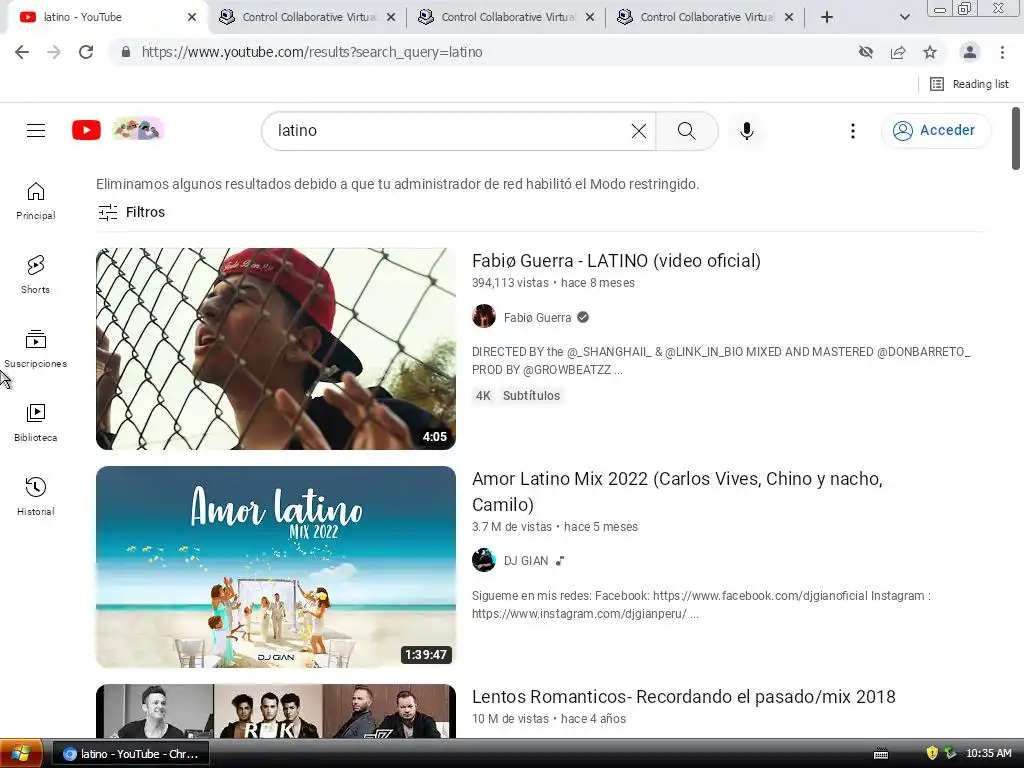Click the crossed-eye tracking icon in address bar

click(x=866, y=52)
